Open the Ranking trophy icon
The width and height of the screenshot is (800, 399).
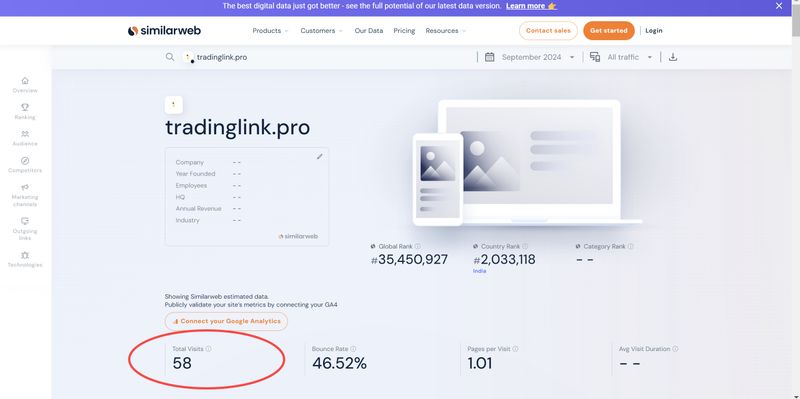pos(25,107)
